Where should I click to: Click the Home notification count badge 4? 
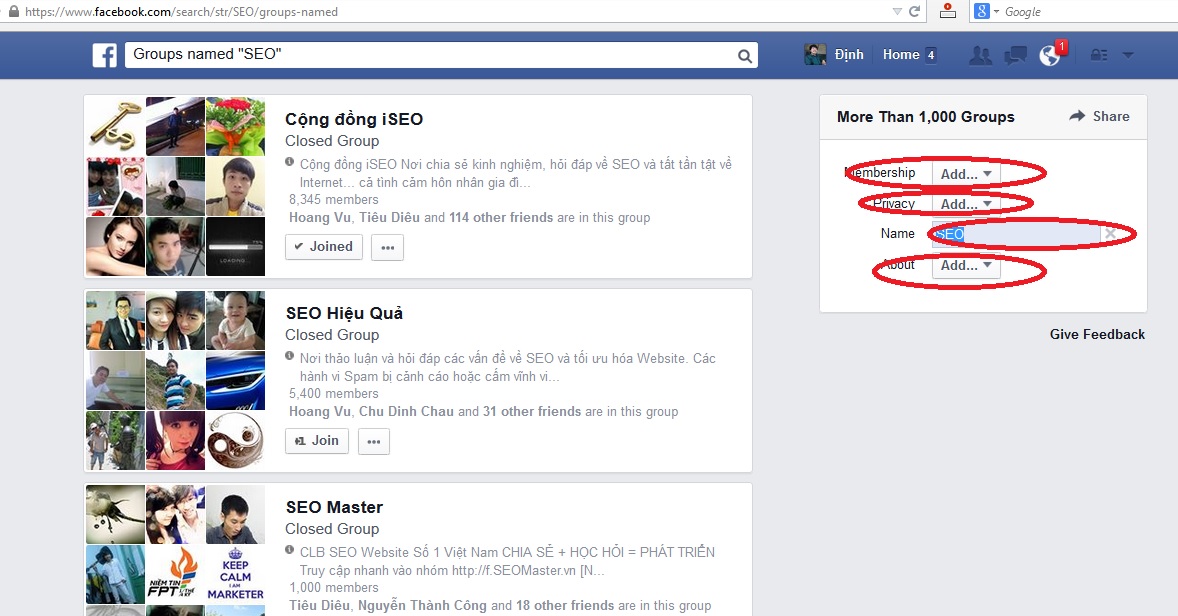click(x=931, y=55)
